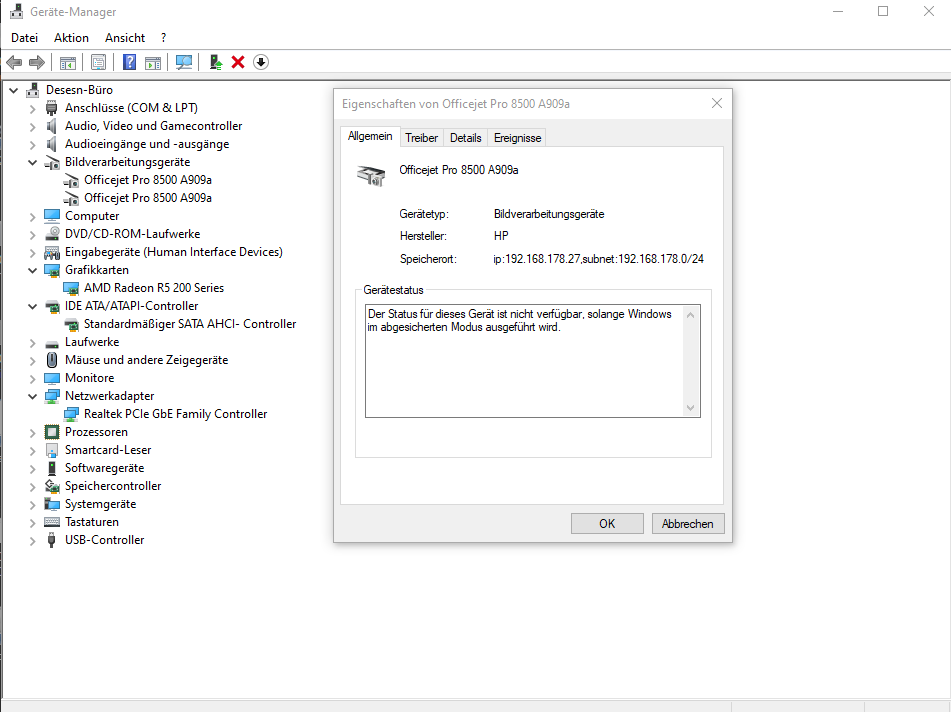Switch to the Treiber tab
This screenshot has width=951, height=712.
(422, 138)
